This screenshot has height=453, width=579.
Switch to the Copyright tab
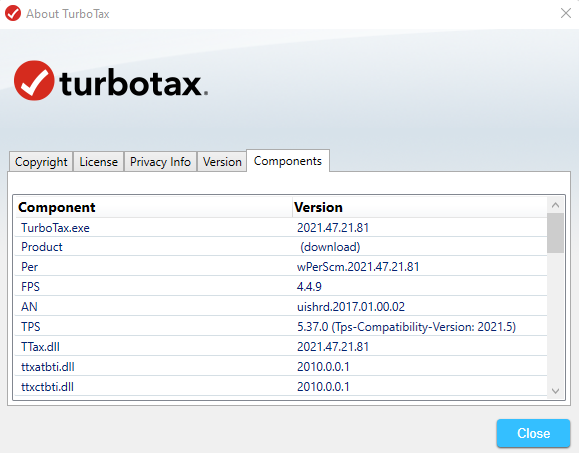pos(41,162)
